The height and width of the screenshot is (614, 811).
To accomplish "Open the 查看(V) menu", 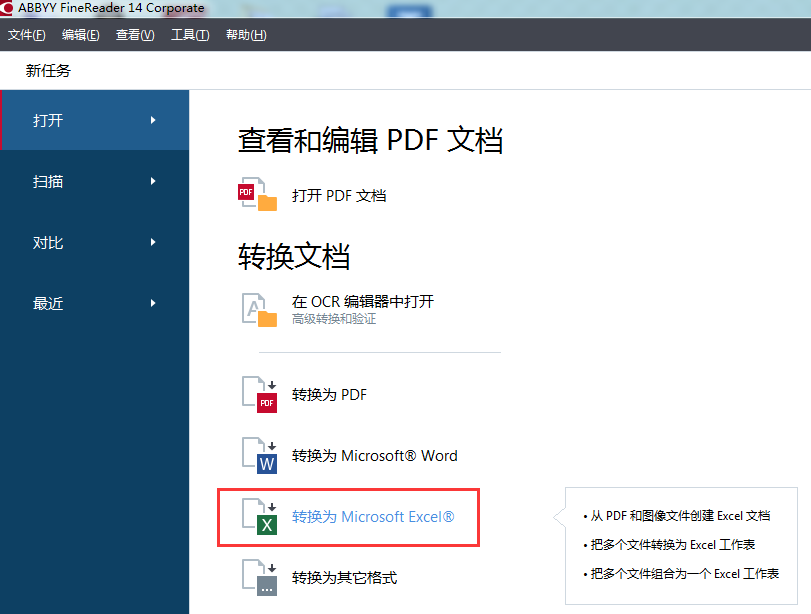I will [x=135, y=35].
